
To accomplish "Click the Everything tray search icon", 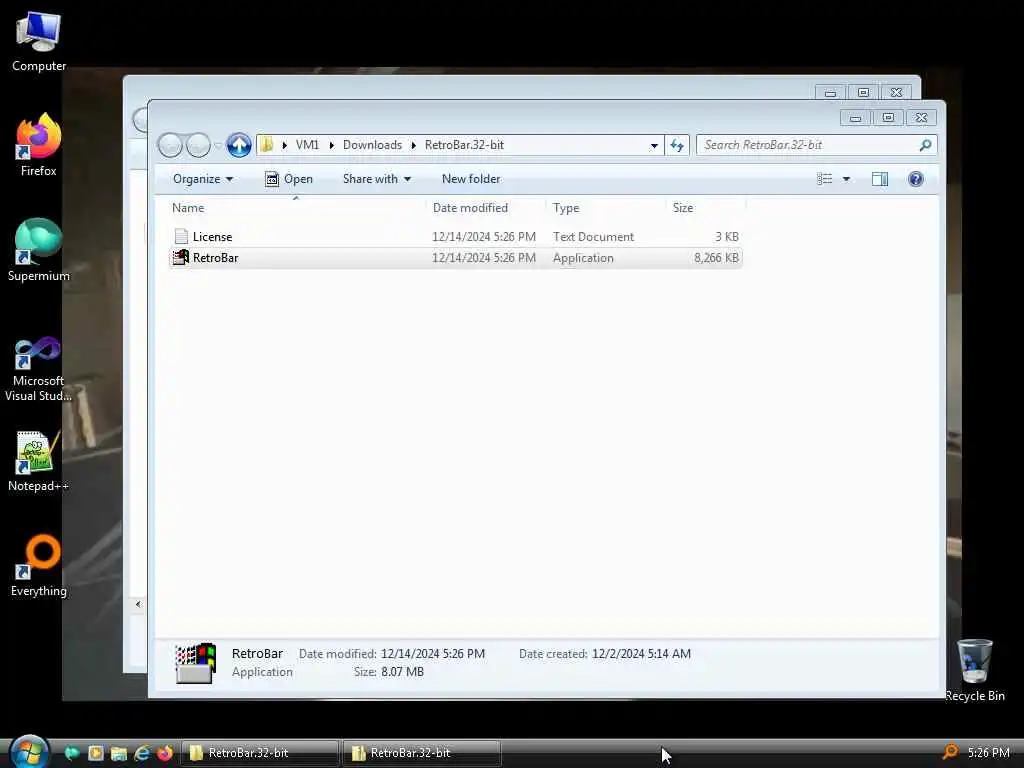I will pos(950,752).
